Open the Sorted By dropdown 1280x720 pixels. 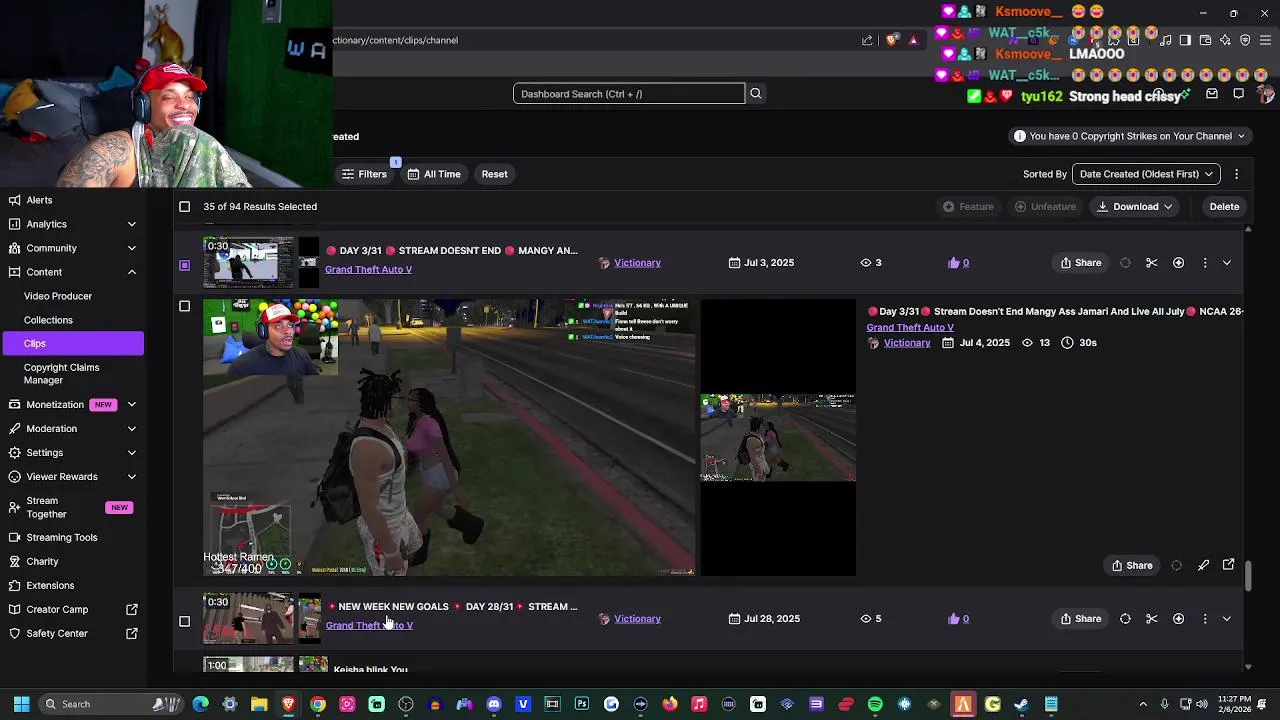click(1146, 174)
